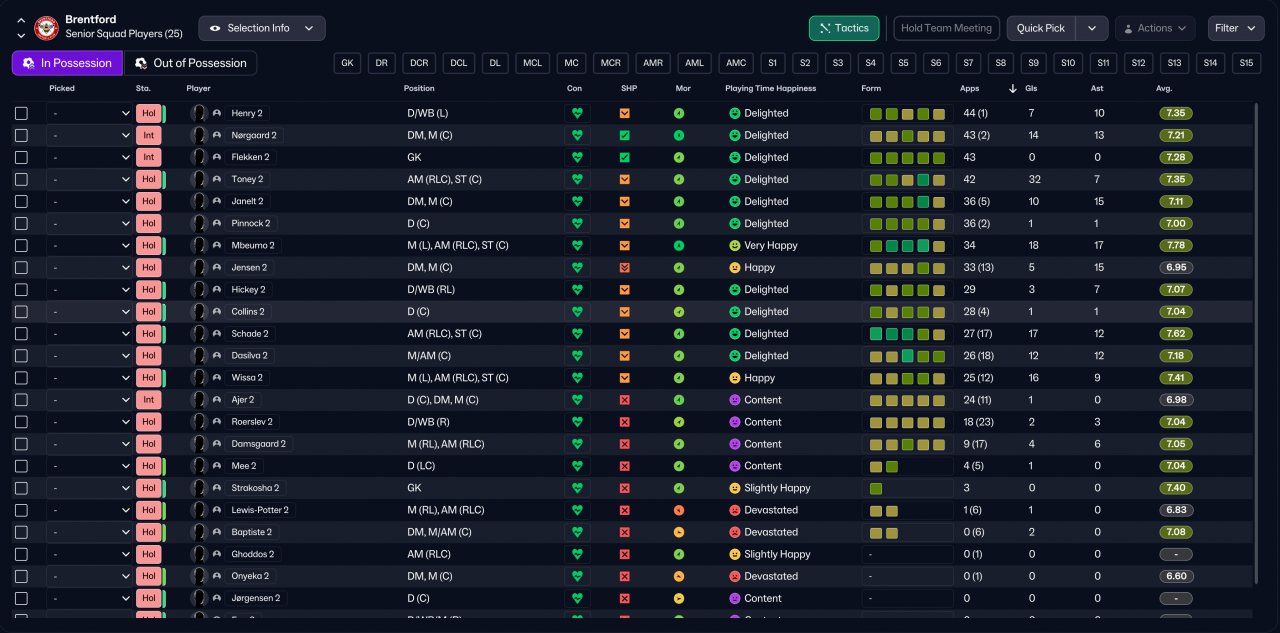Click Mbeumo's form colour squares

click(907, 246)
